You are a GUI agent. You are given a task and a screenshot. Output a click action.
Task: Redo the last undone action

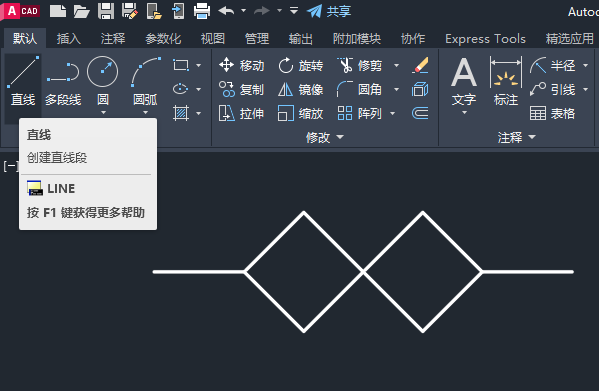(x=262, y=11)
